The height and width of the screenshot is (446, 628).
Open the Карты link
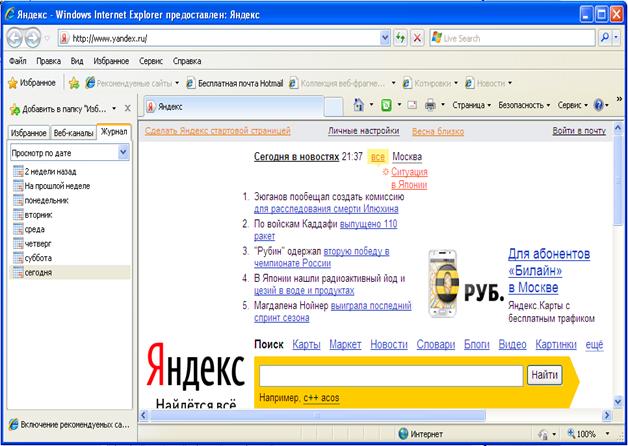306,344
